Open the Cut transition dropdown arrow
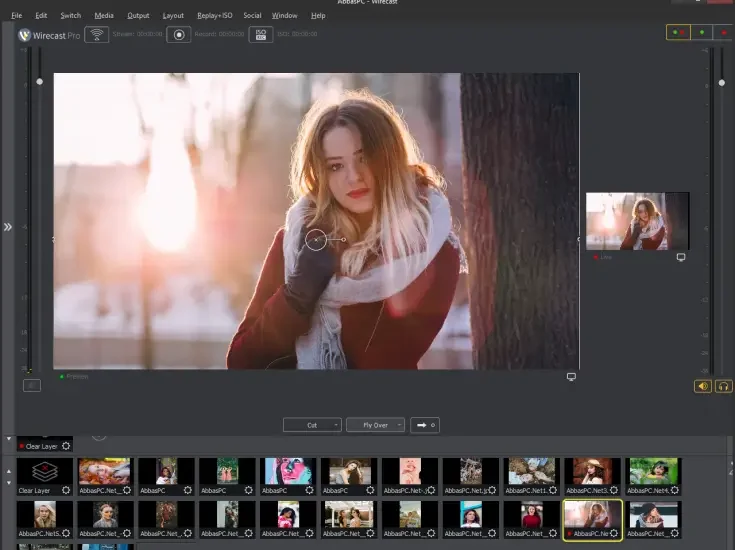The image size is (735, 550). pos(336,425)
